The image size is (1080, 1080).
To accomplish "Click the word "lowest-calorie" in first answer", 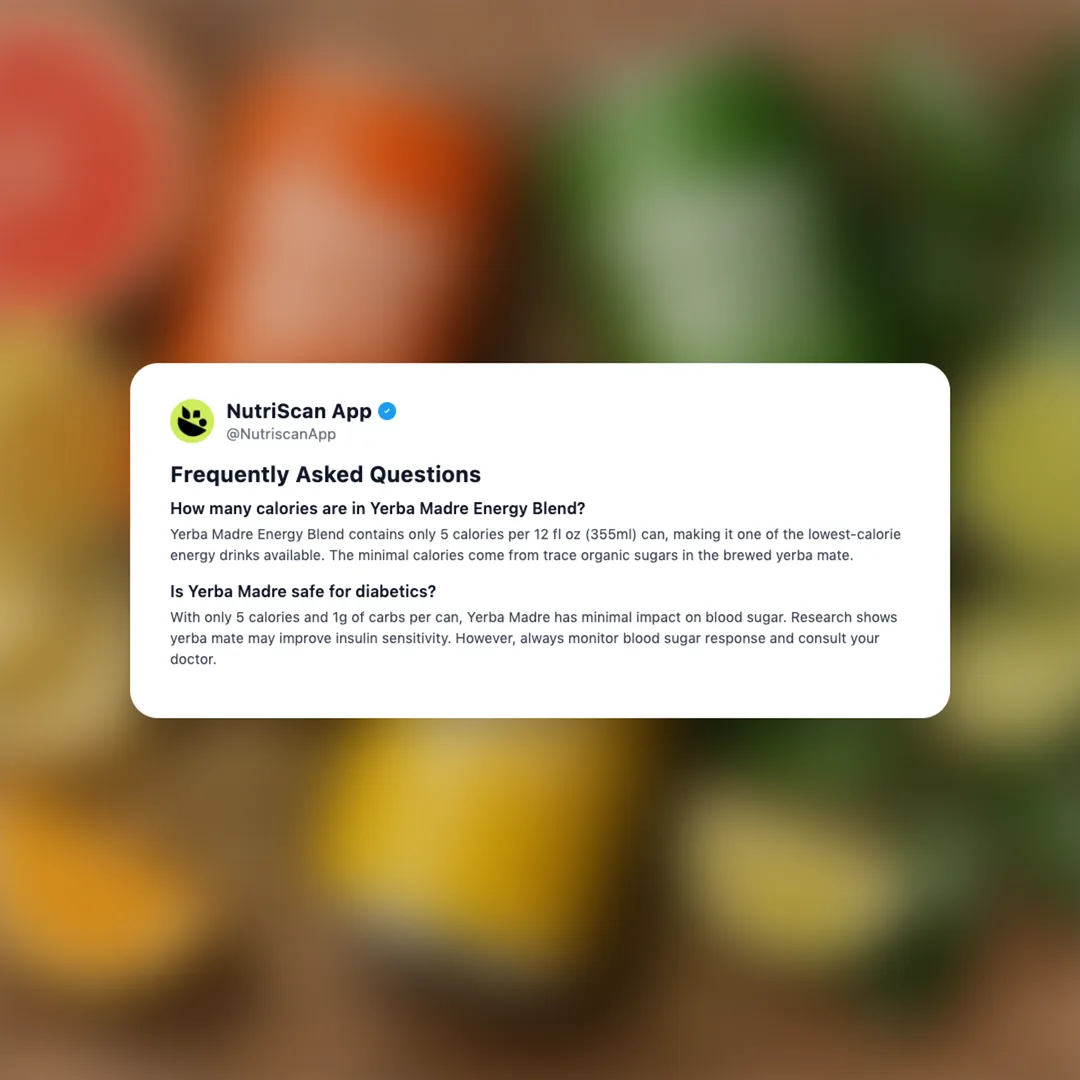I will coord(854,534).
